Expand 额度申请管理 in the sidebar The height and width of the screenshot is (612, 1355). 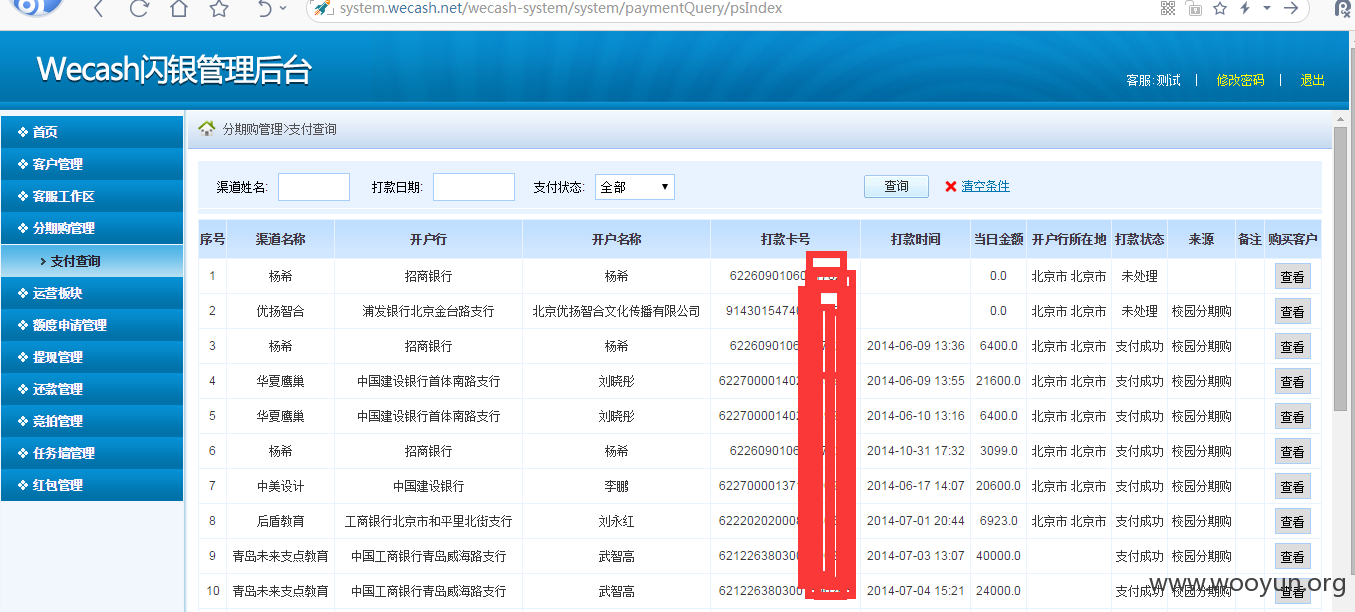[x=92, y=325]
